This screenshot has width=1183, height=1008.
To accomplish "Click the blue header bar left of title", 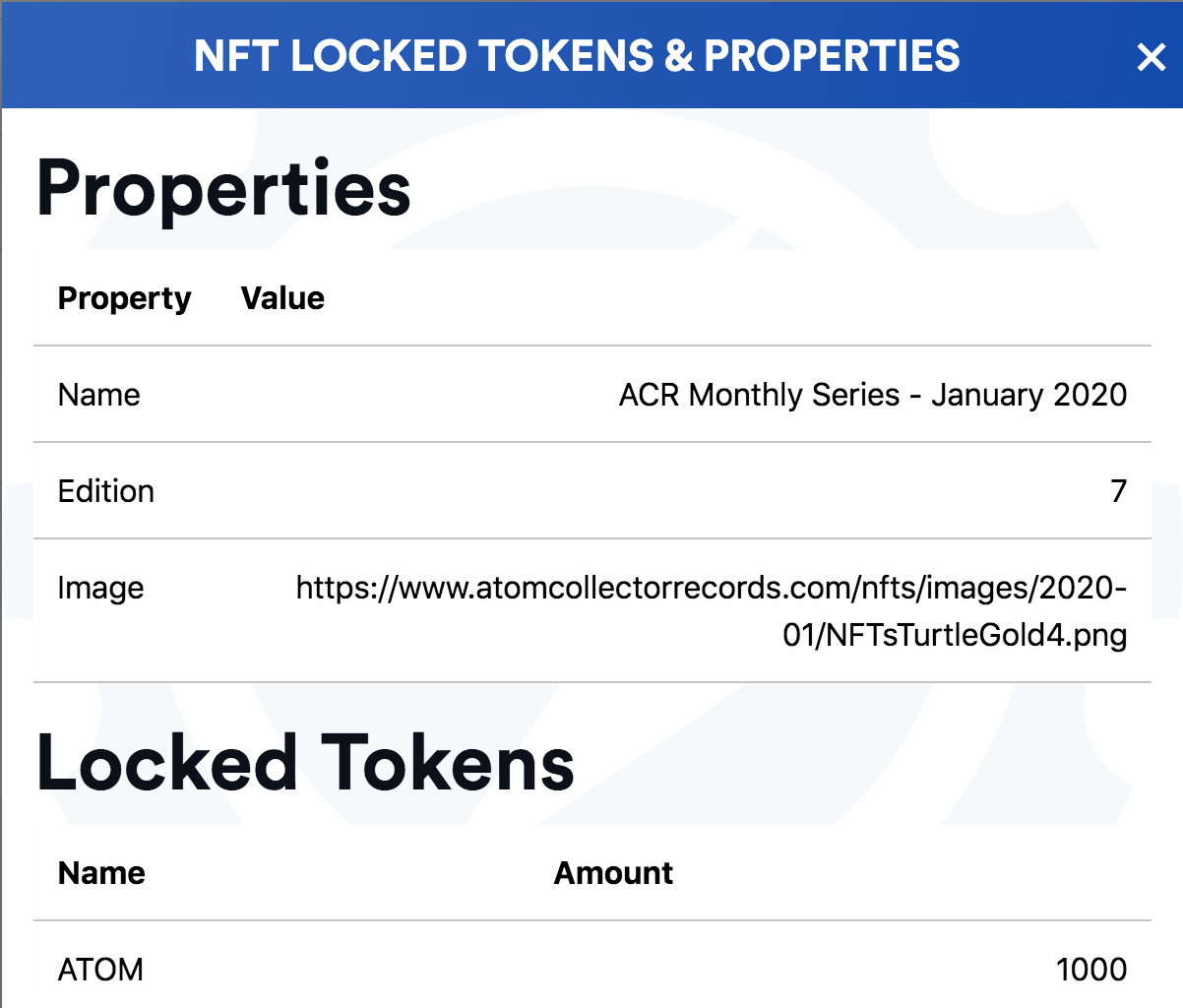I will click(98, 56).
